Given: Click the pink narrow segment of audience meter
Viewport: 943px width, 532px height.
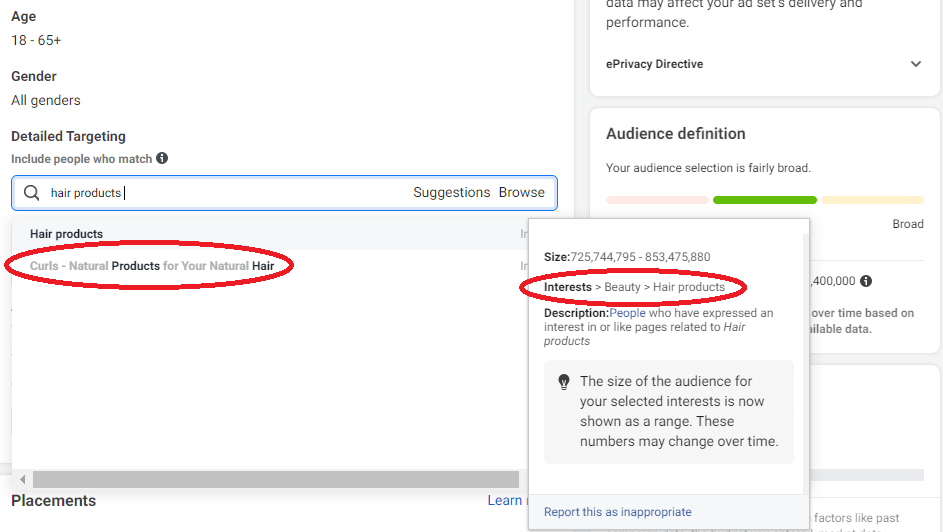Looking at the screenshot, I should click(657, 200).
